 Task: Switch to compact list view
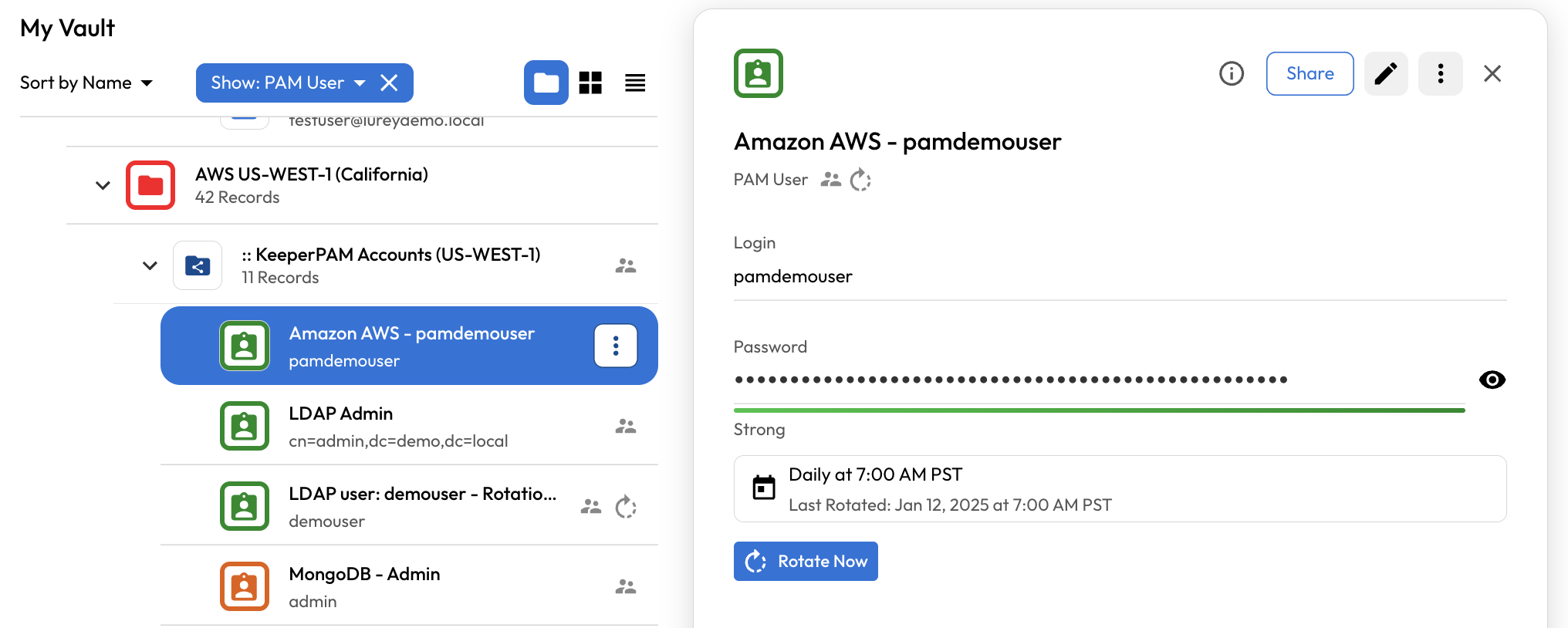[635, 83]
